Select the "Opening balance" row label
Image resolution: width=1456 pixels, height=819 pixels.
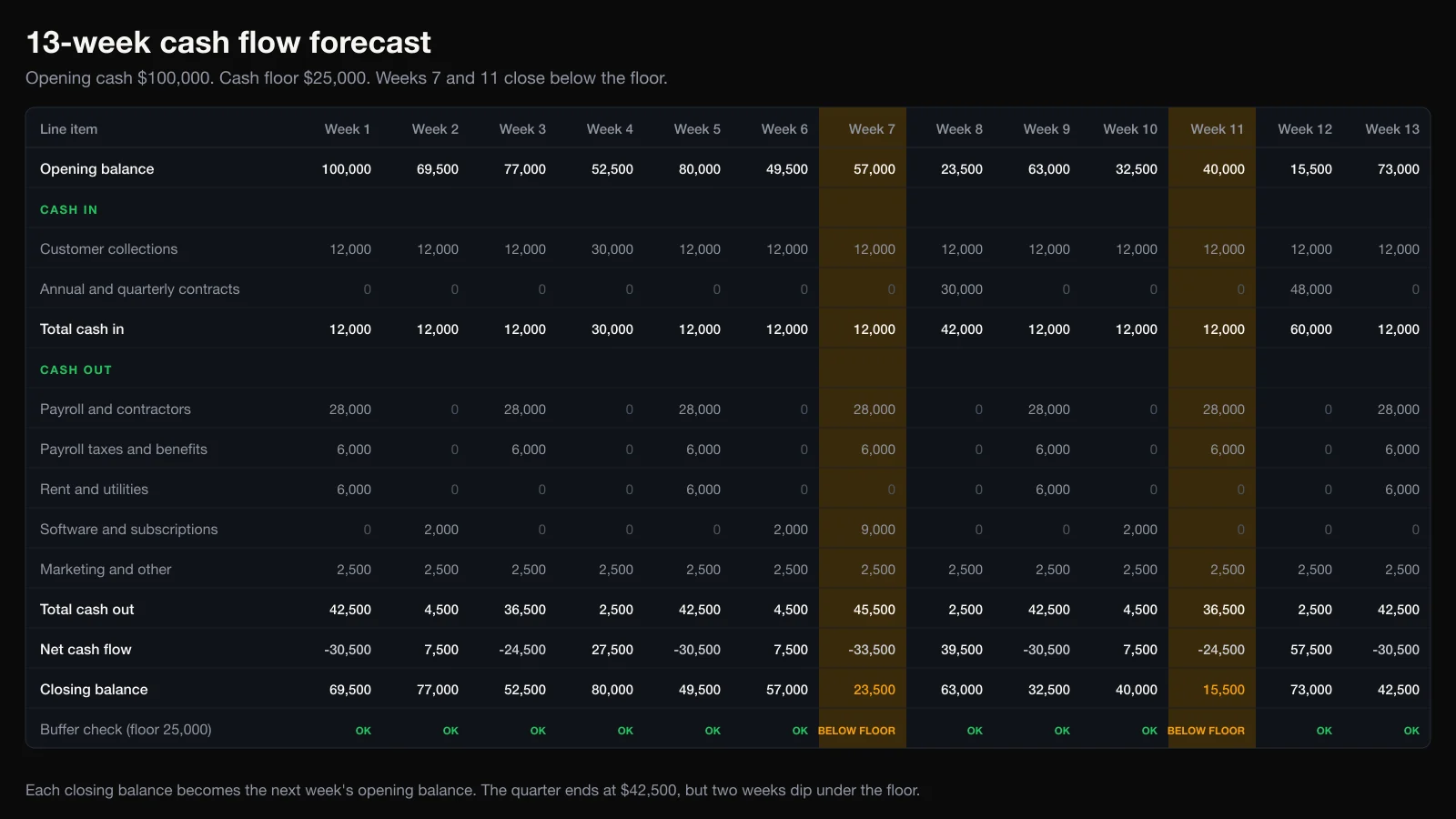(x=96, y=169)
